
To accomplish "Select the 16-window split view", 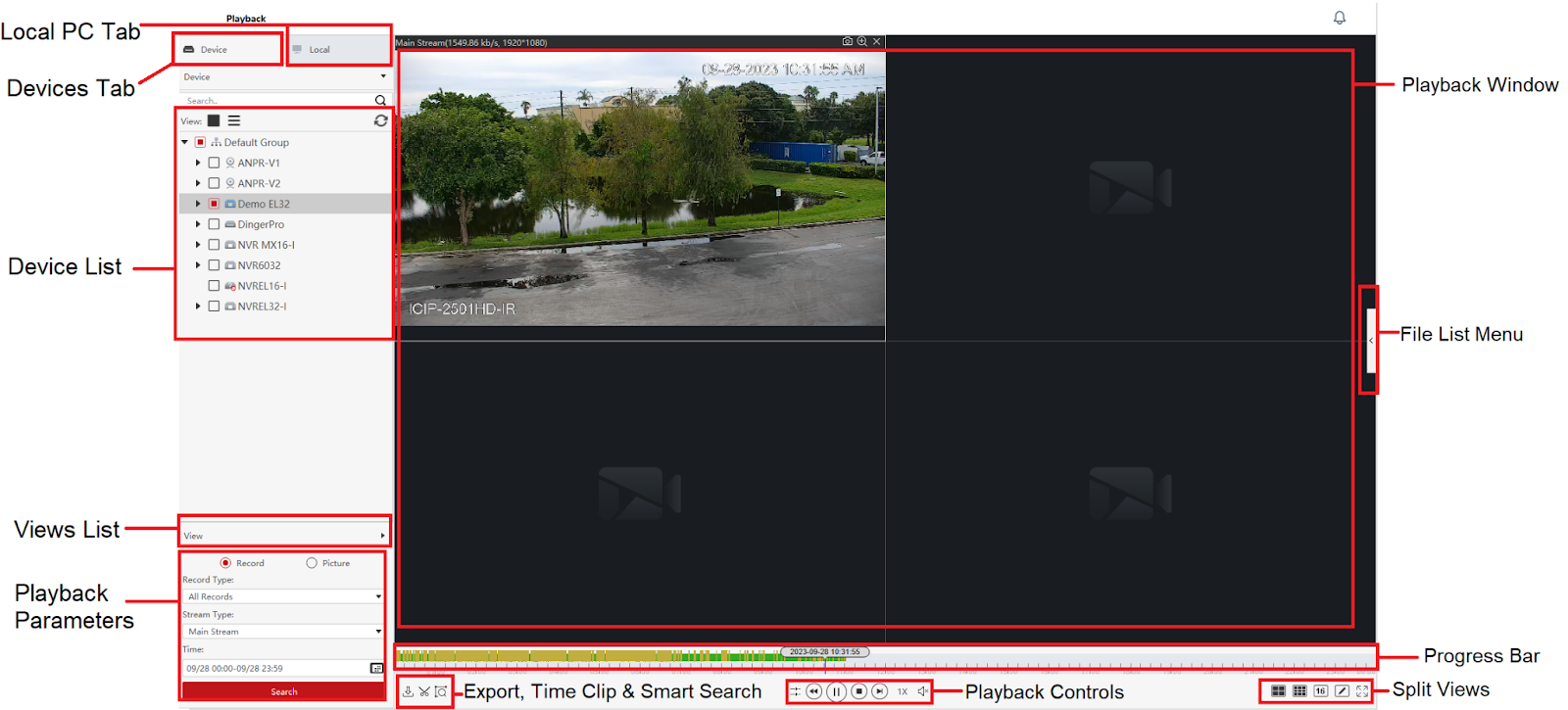I will coord(1321,691).
